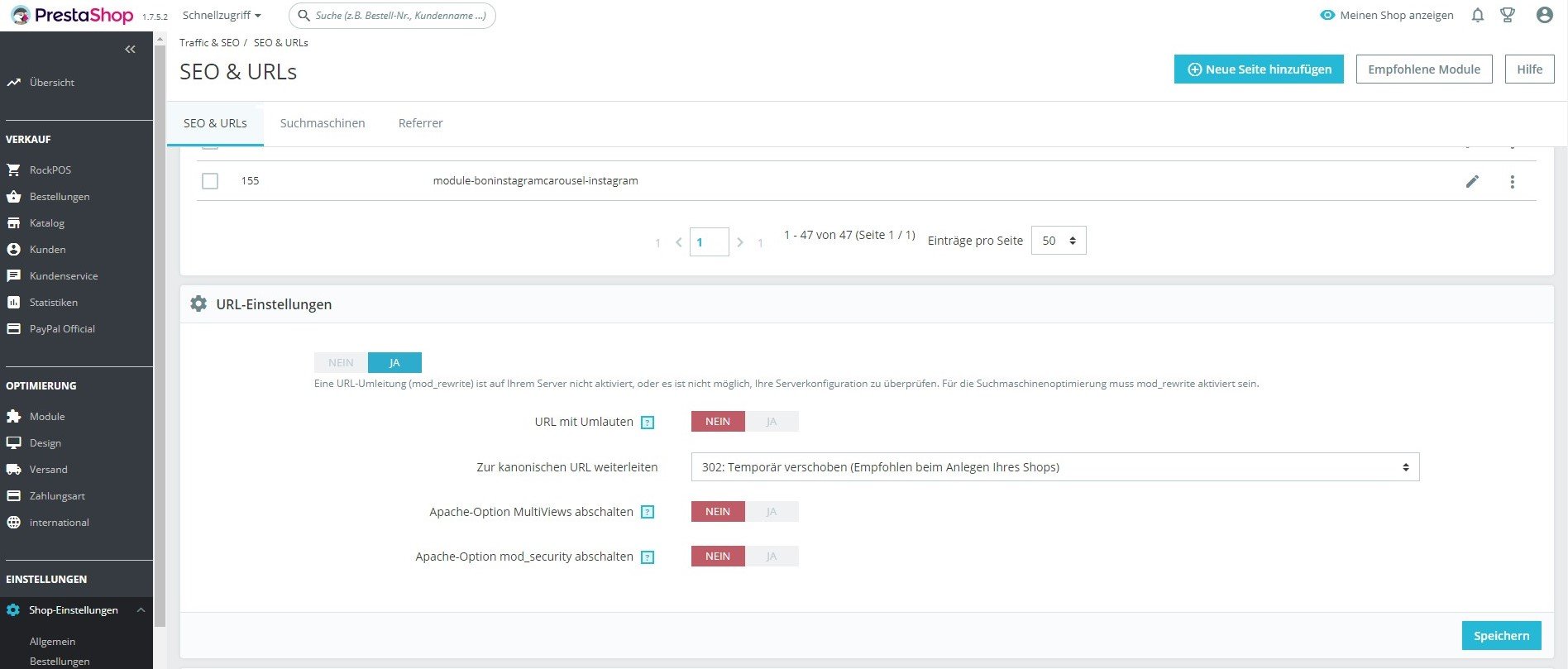Click the Übersicht trend icon
Image resolution: width=1568 pixels, height=669 pixels.
click(13, 83)
